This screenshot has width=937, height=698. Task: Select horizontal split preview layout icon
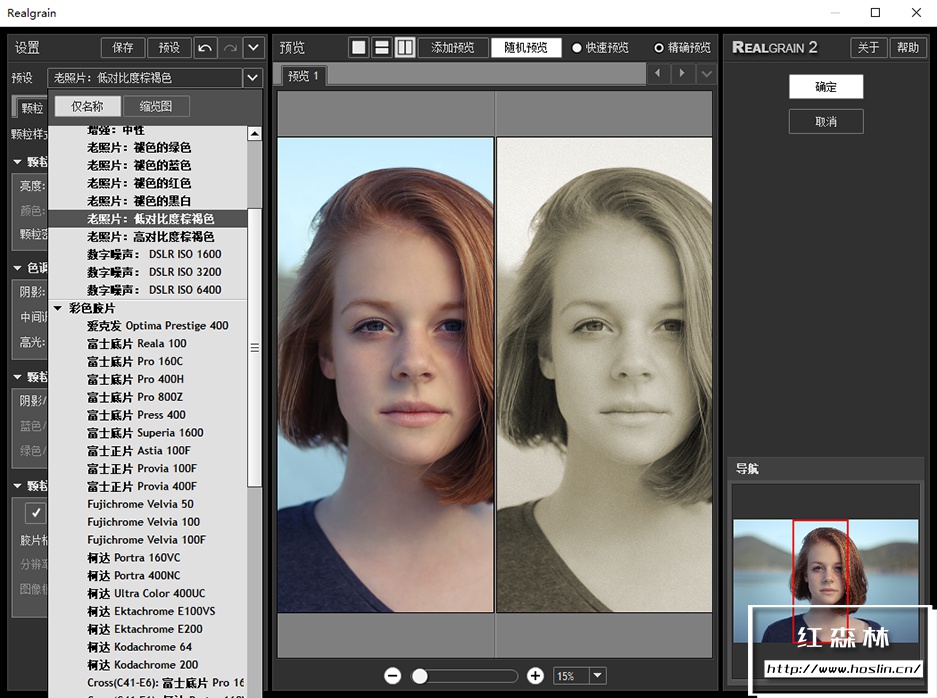(382, 48)
